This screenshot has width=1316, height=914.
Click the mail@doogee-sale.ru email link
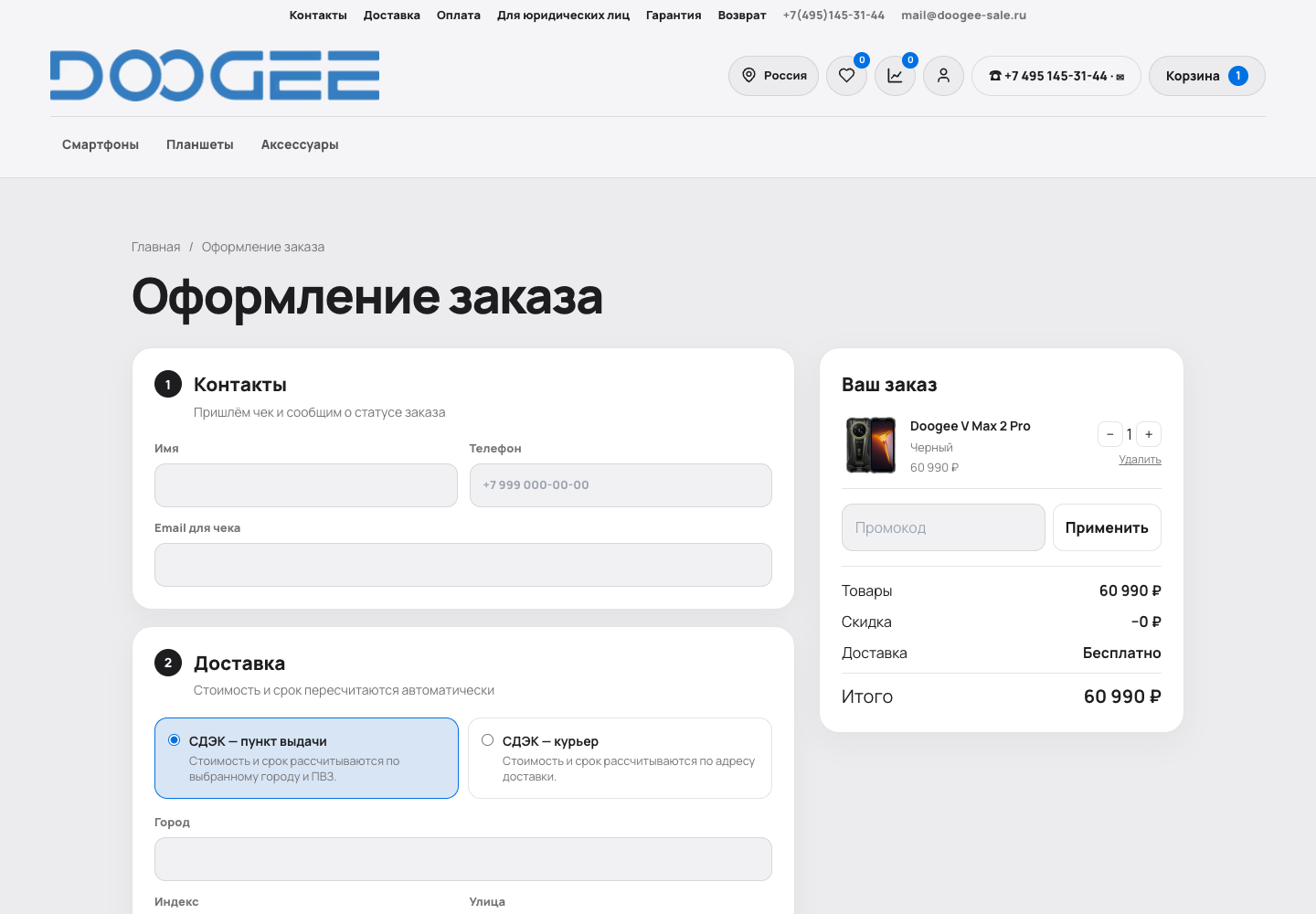coord(963,16)
